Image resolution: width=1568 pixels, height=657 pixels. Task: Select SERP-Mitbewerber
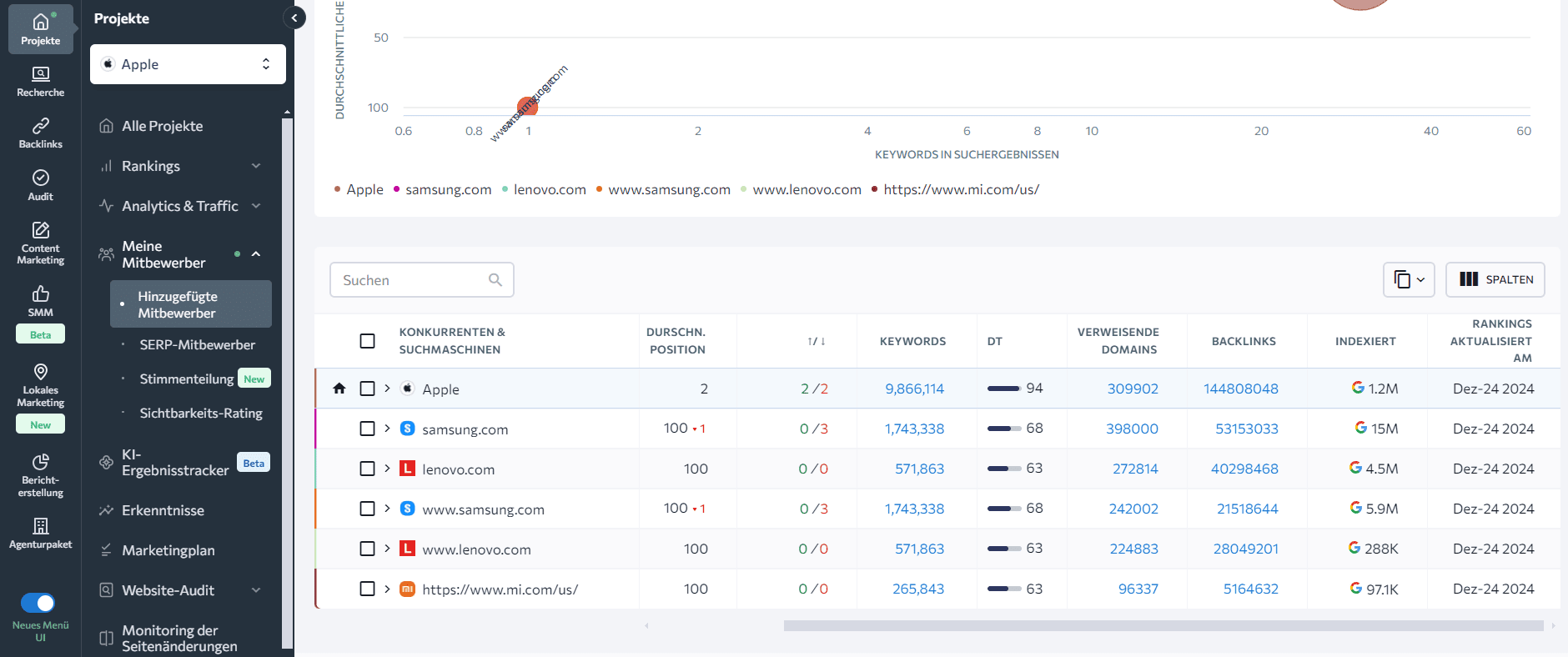coord(197,344)
